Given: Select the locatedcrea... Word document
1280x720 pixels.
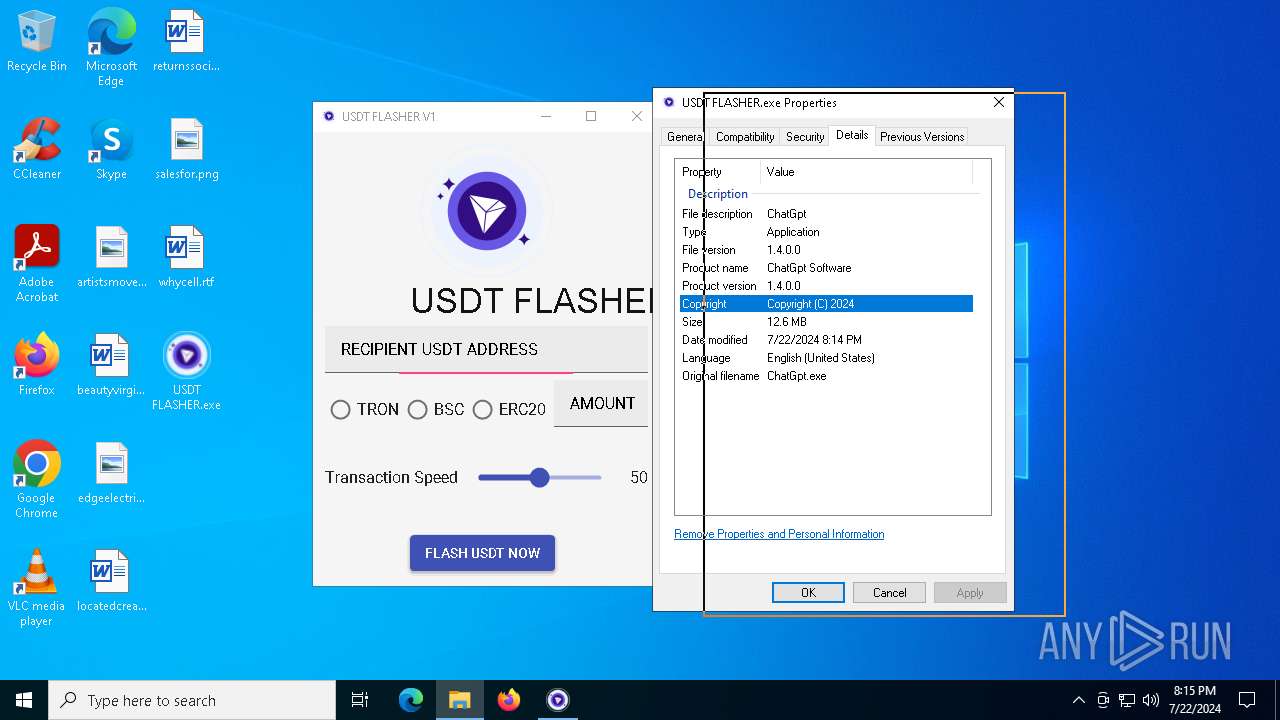Looking at the screenshot, I should pos(111,582).
